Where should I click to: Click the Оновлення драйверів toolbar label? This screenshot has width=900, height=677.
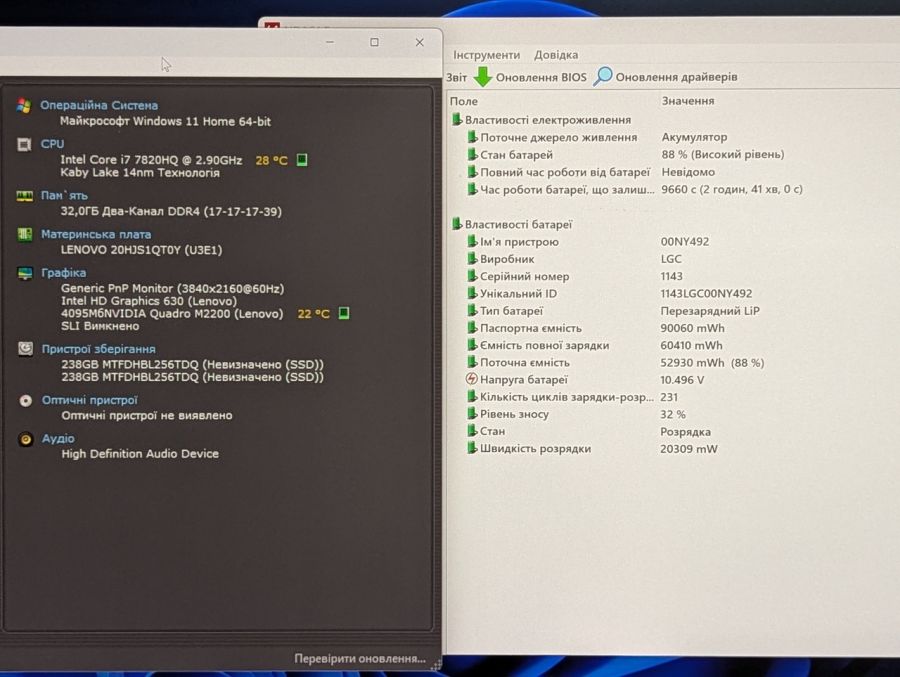pos(676,76)
